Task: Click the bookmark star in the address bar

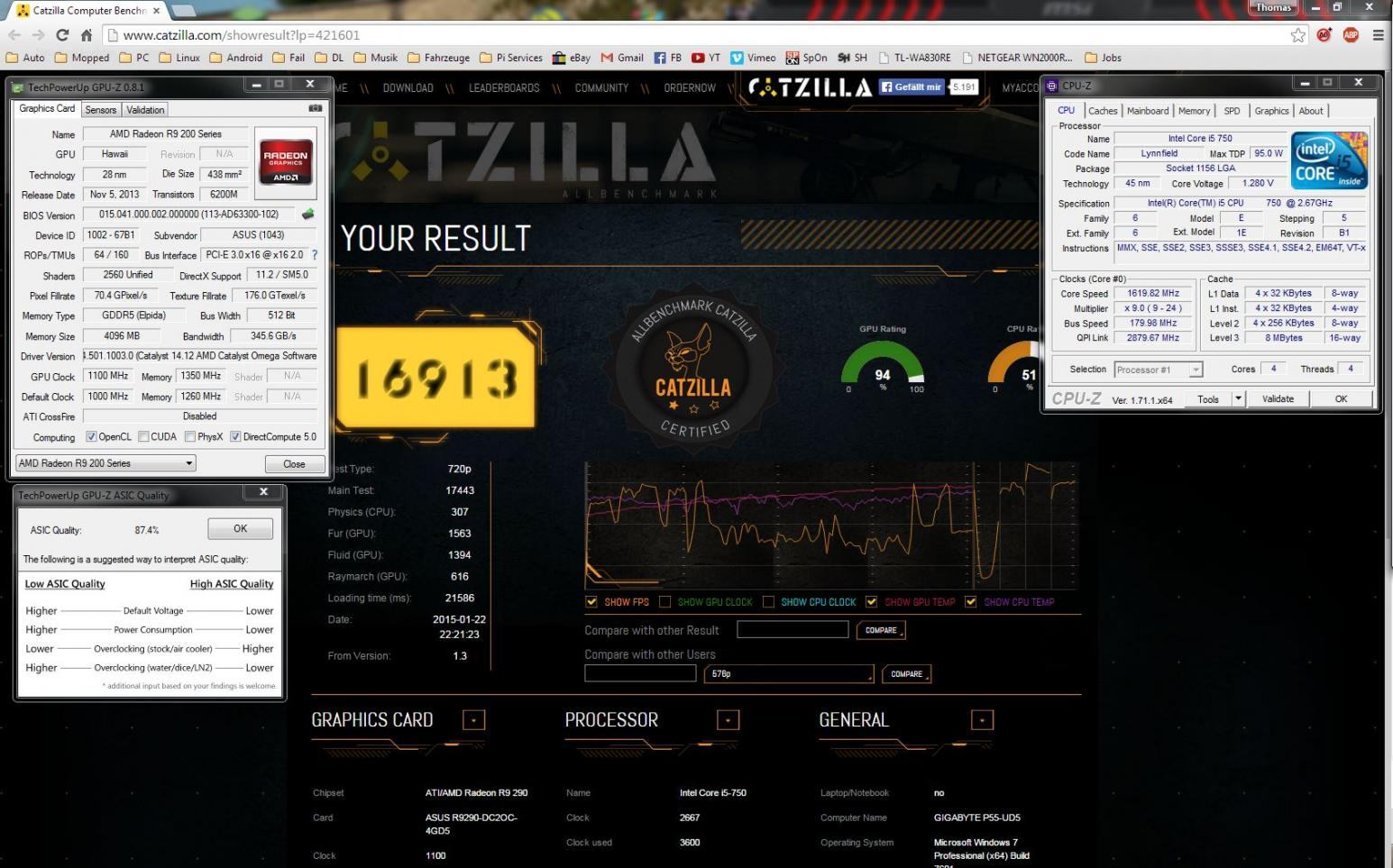Action: coord(1297,35)
